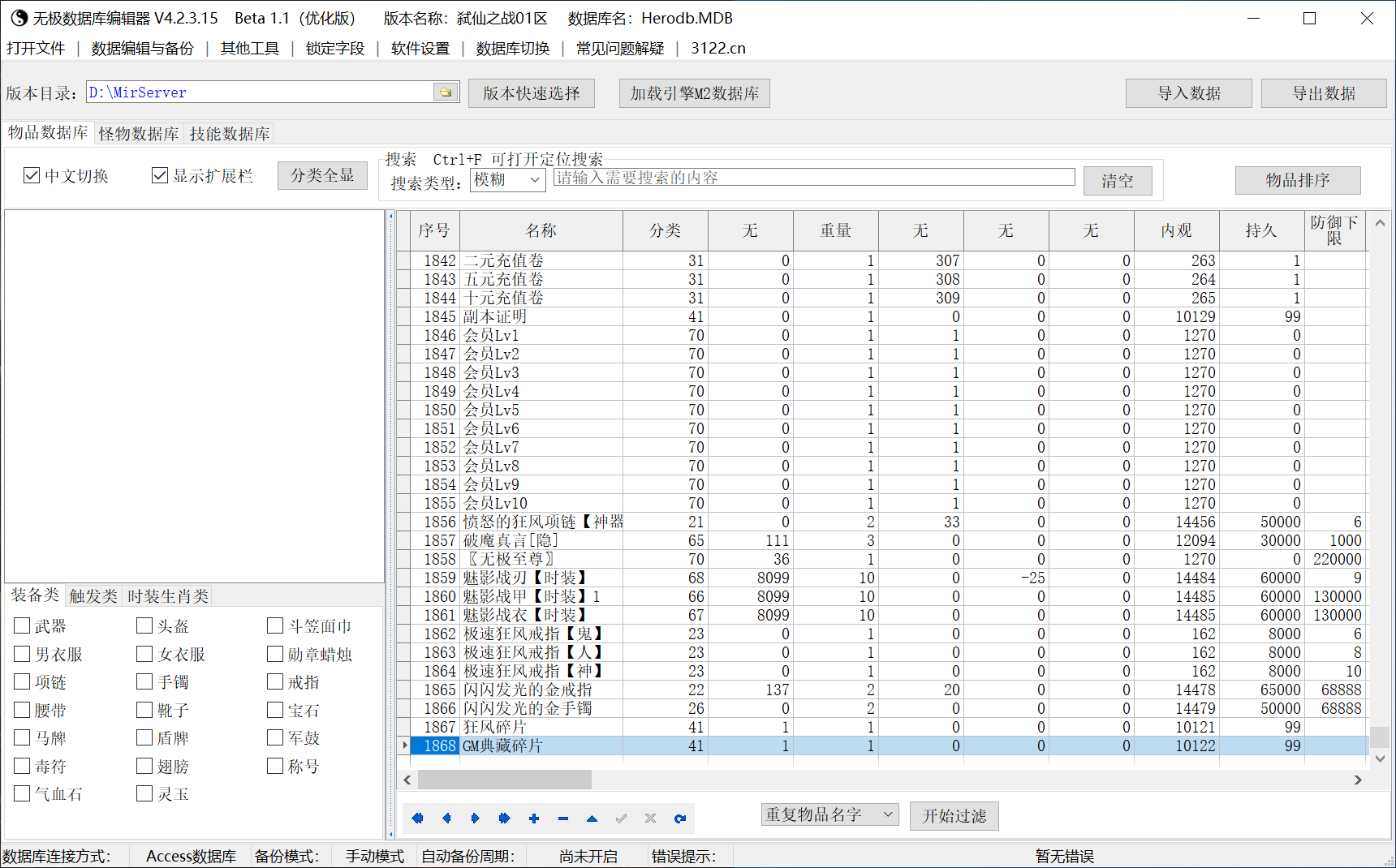Click 加载引擎M2数据库 button
Screen dimensions: 1396x868
point(695,93)
